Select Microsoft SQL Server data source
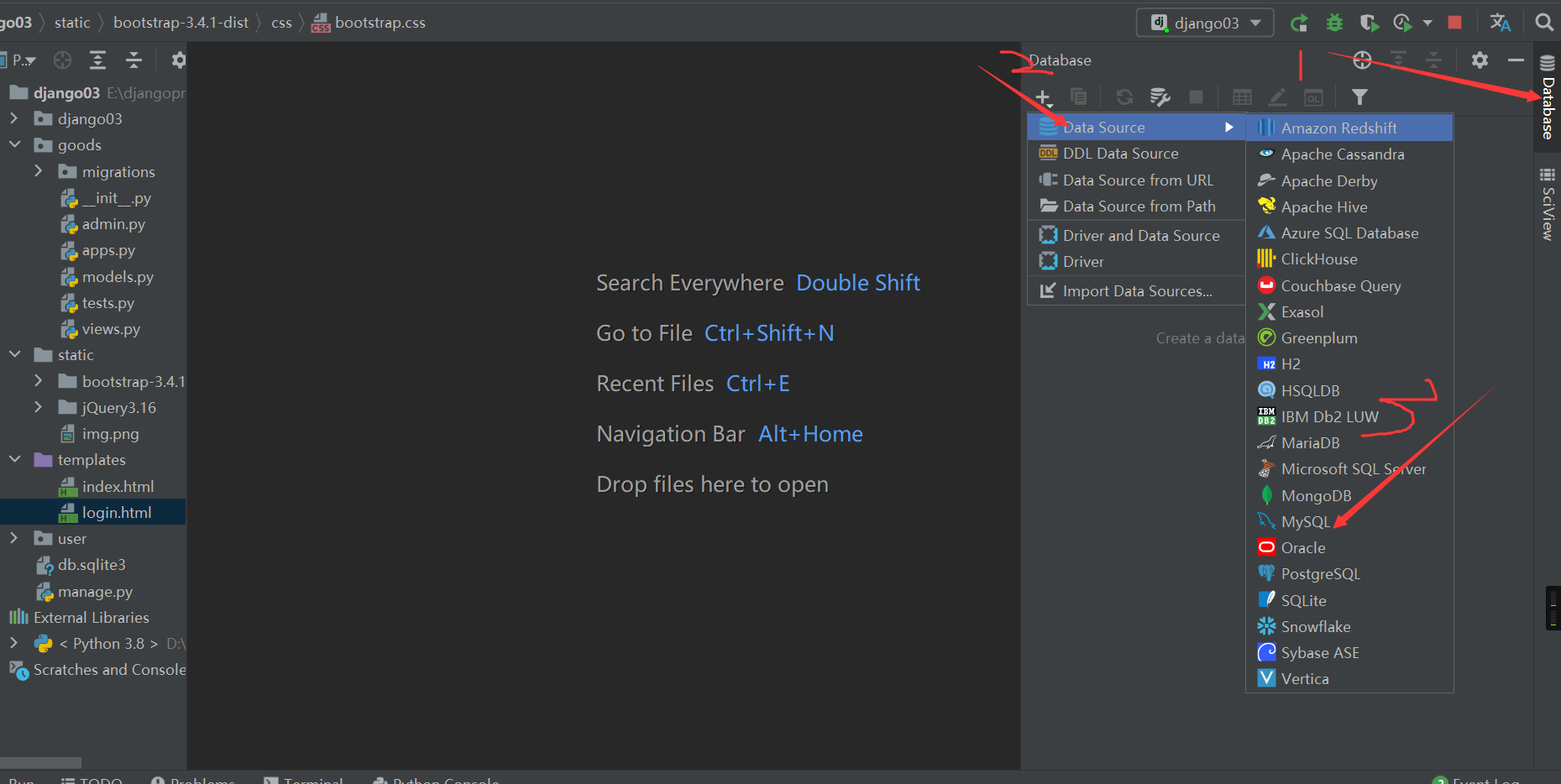The image size is (1561, 784). point(1349,468)
